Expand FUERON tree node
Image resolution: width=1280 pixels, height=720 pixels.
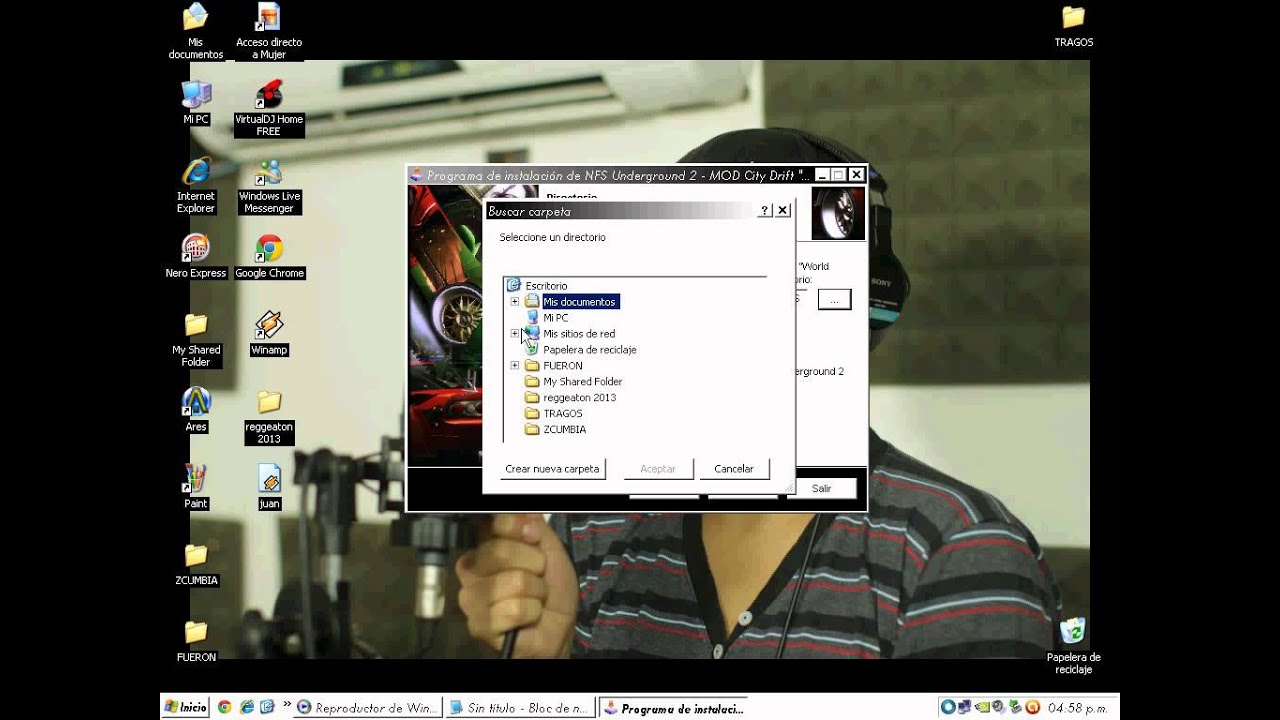(515, 365)
